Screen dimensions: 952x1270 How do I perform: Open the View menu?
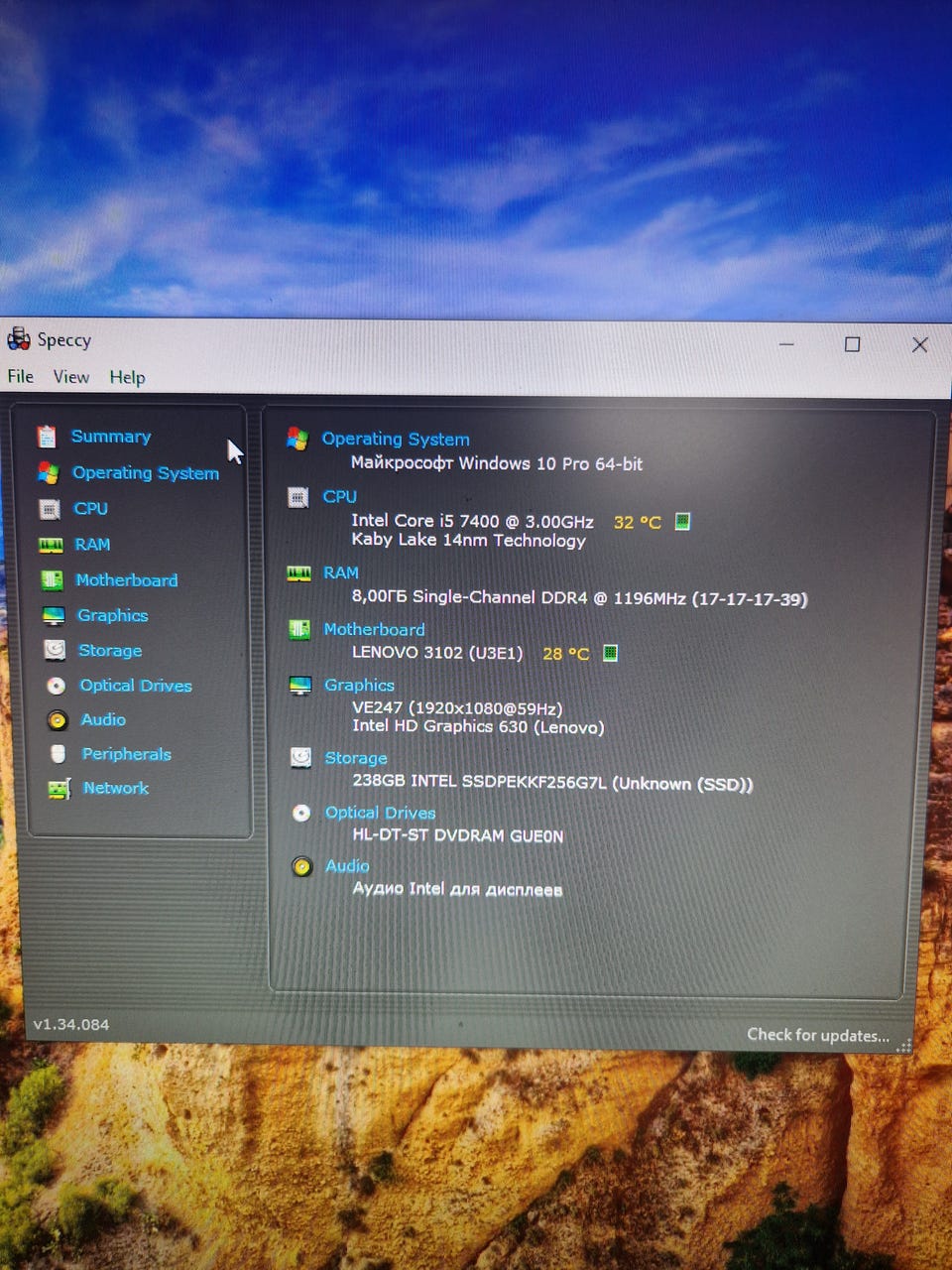[x=71, y=377]
